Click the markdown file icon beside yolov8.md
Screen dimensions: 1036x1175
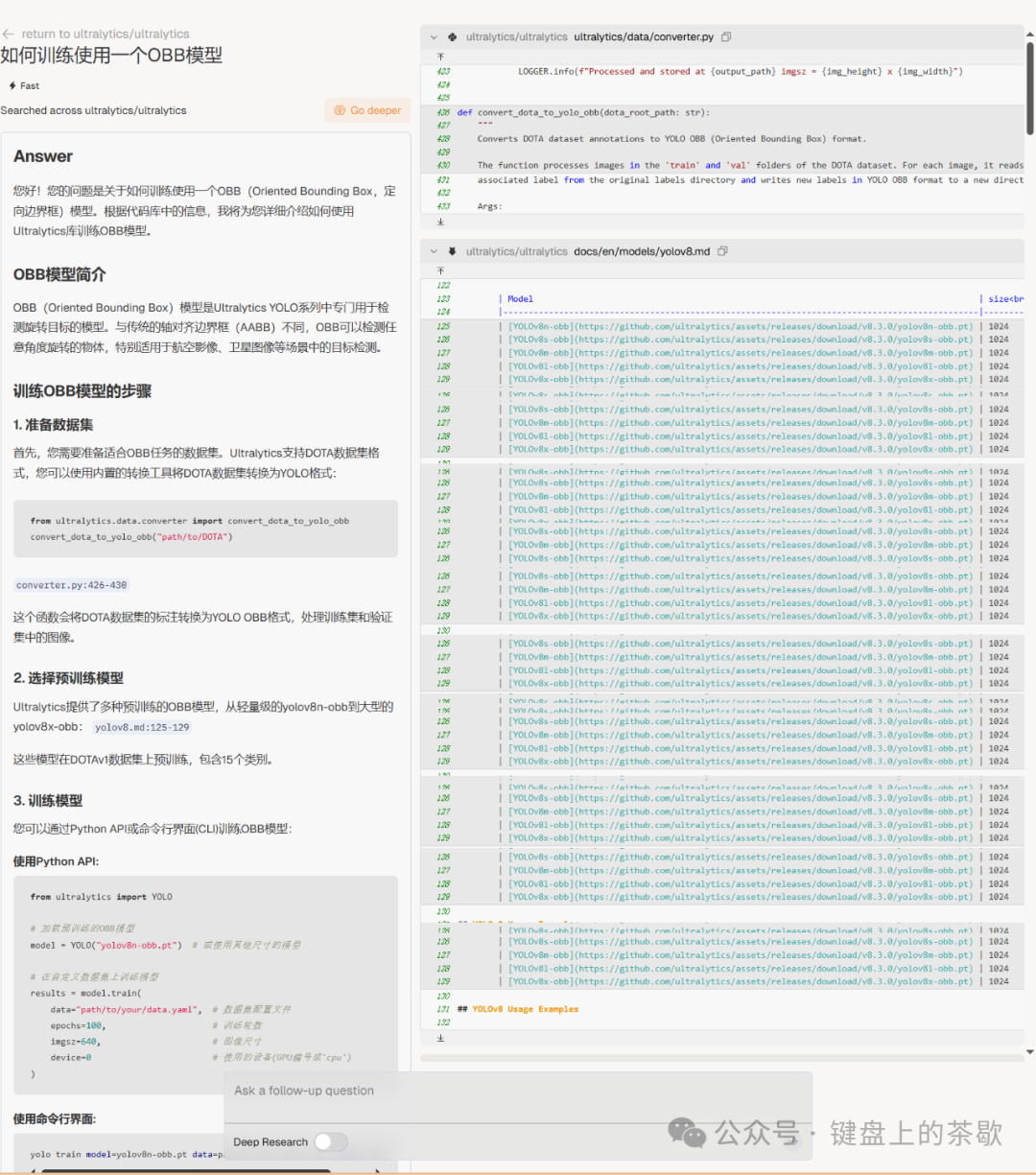[x=453, y=251]
